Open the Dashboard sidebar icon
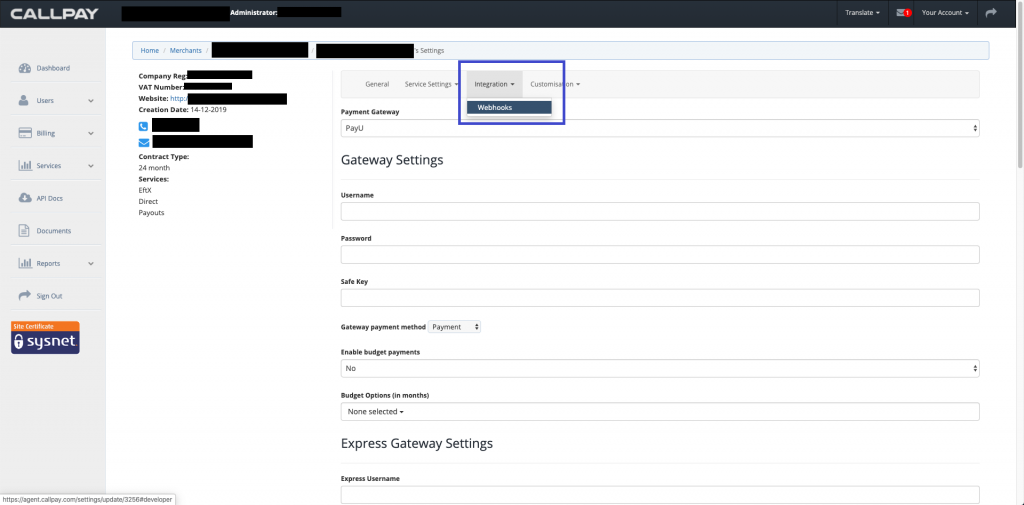The height and width of the screenshot is (505, 1024). pyautogui.click(x=25, y=68)
